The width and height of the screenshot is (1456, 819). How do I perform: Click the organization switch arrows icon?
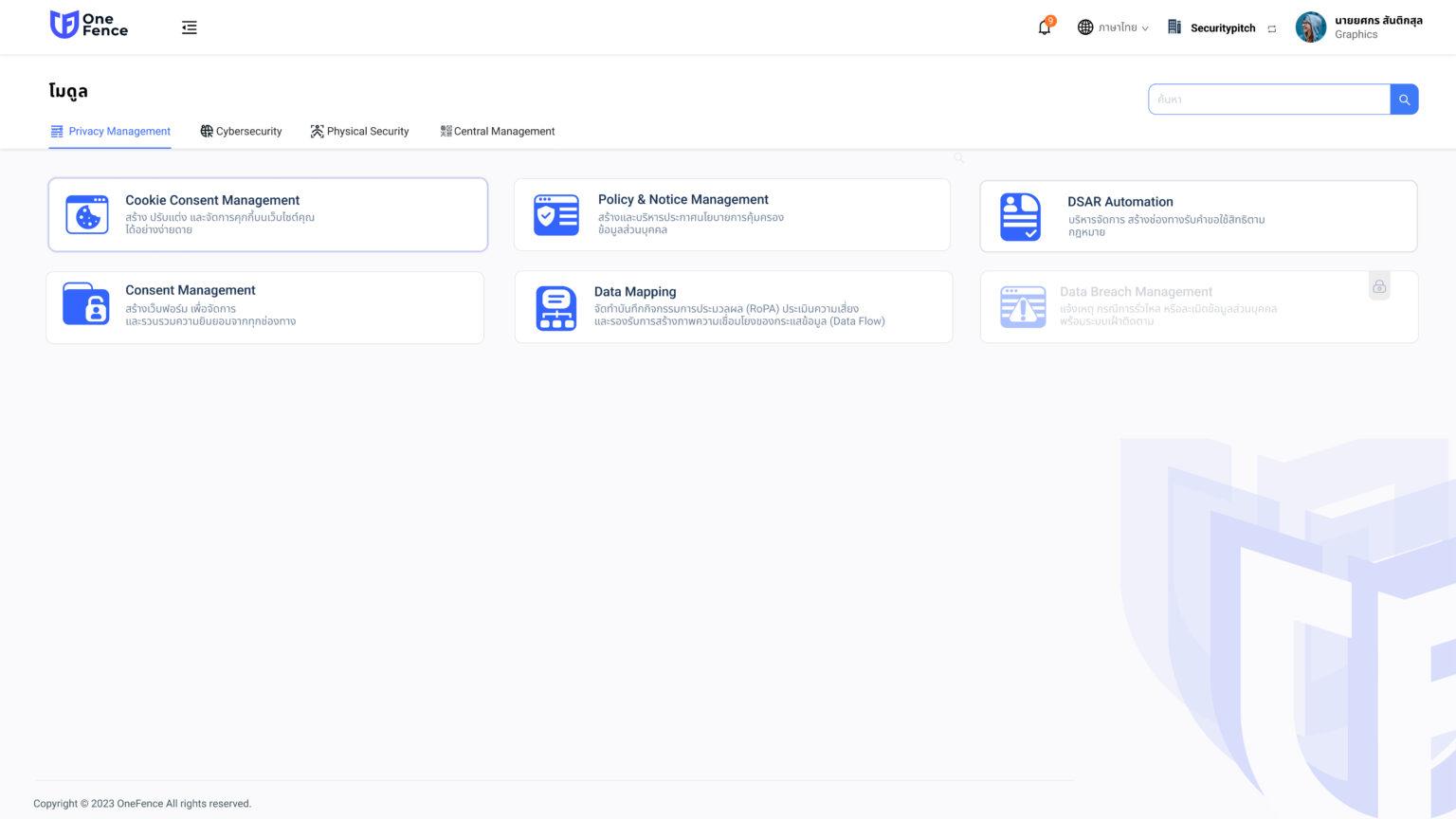point(1270,27)
